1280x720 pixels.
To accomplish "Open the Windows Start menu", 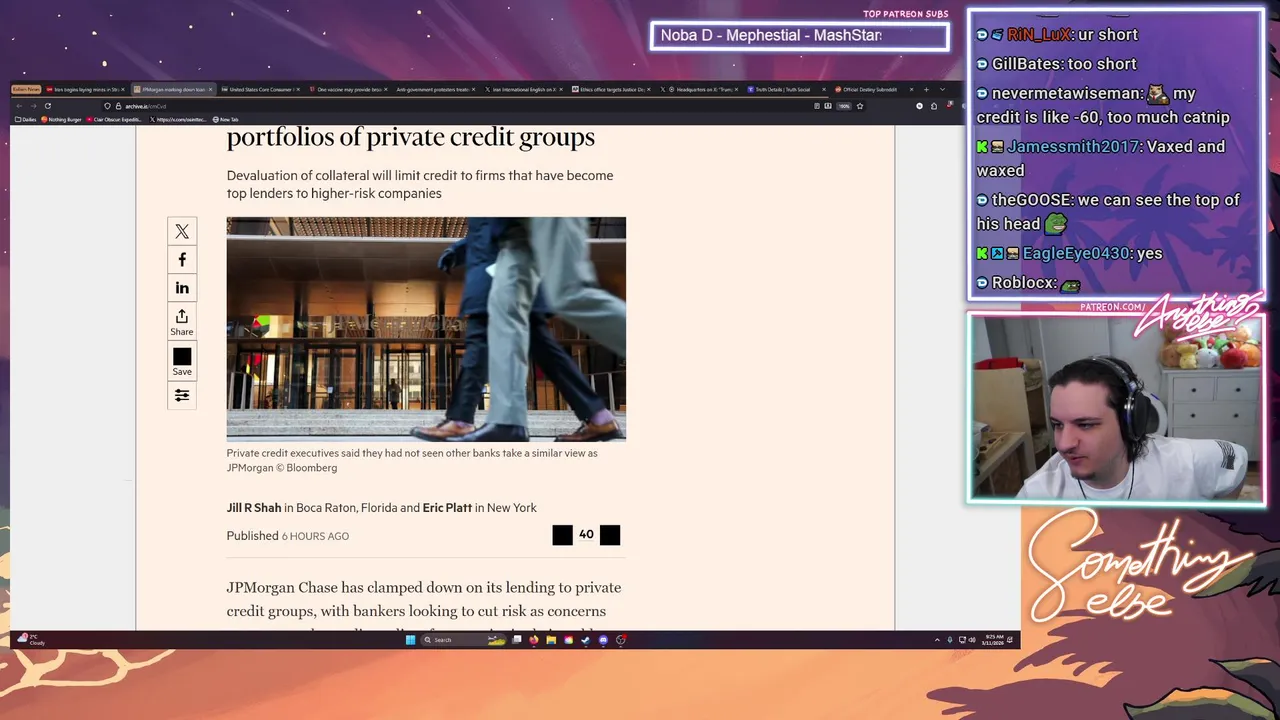I will pyautogui.click(x=410, y=640).
